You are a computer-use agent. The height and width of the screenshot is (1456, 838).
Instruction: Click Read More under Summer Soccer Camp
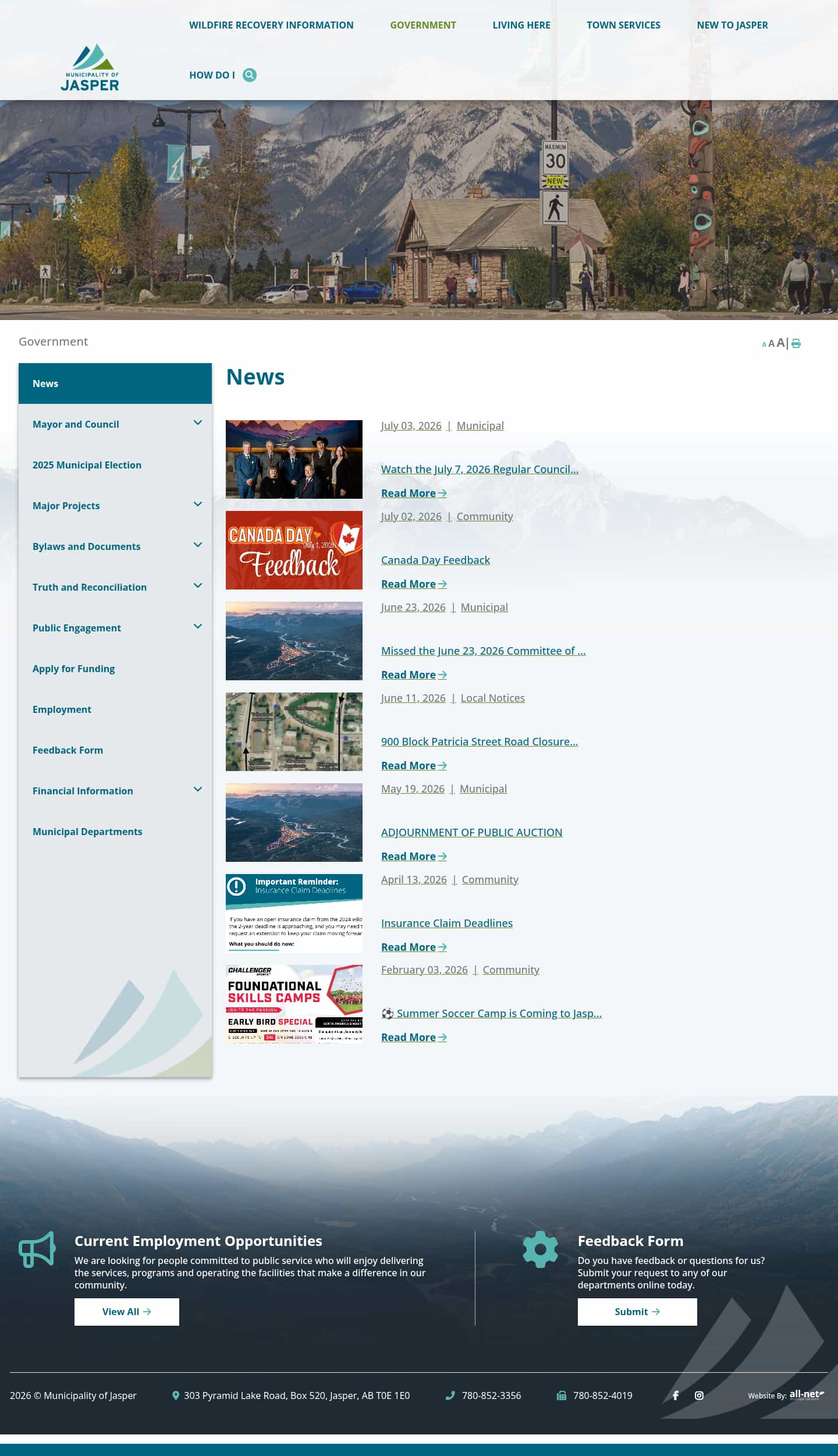click(x=414, y=1038)
